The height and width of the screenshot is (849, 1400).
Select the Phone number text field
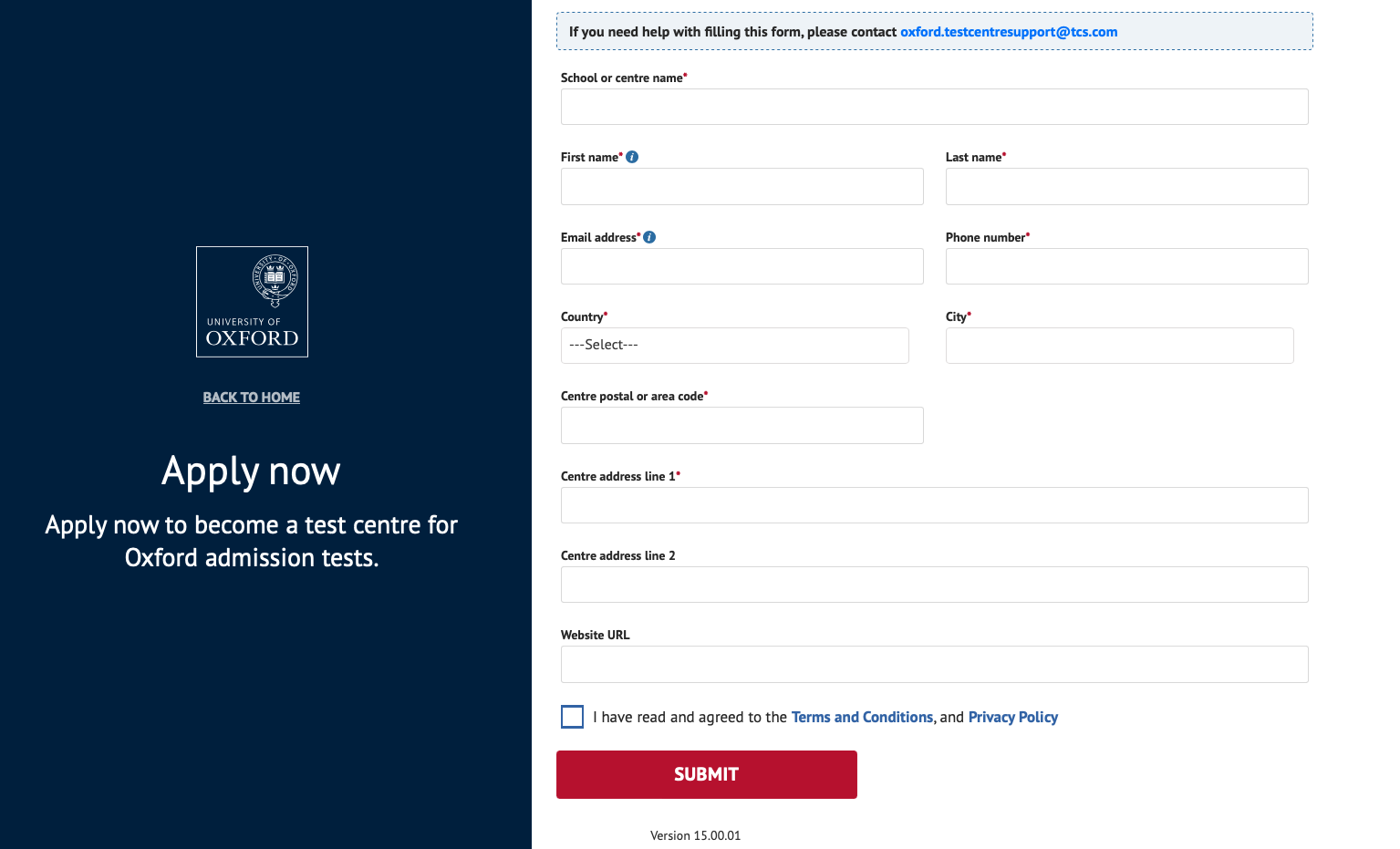pyautogui.click(x=1127, y=266)
